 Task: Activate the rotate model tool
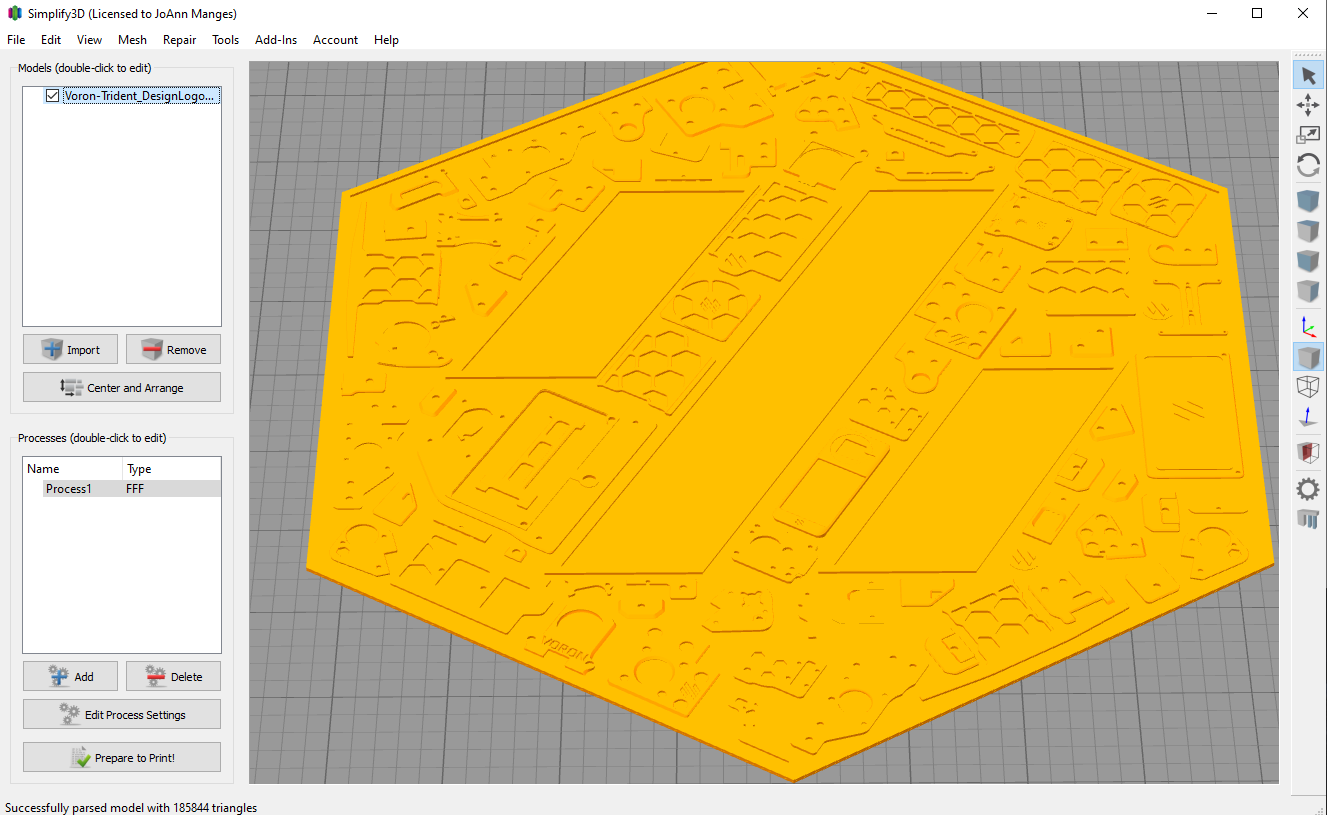[1308, 165]
